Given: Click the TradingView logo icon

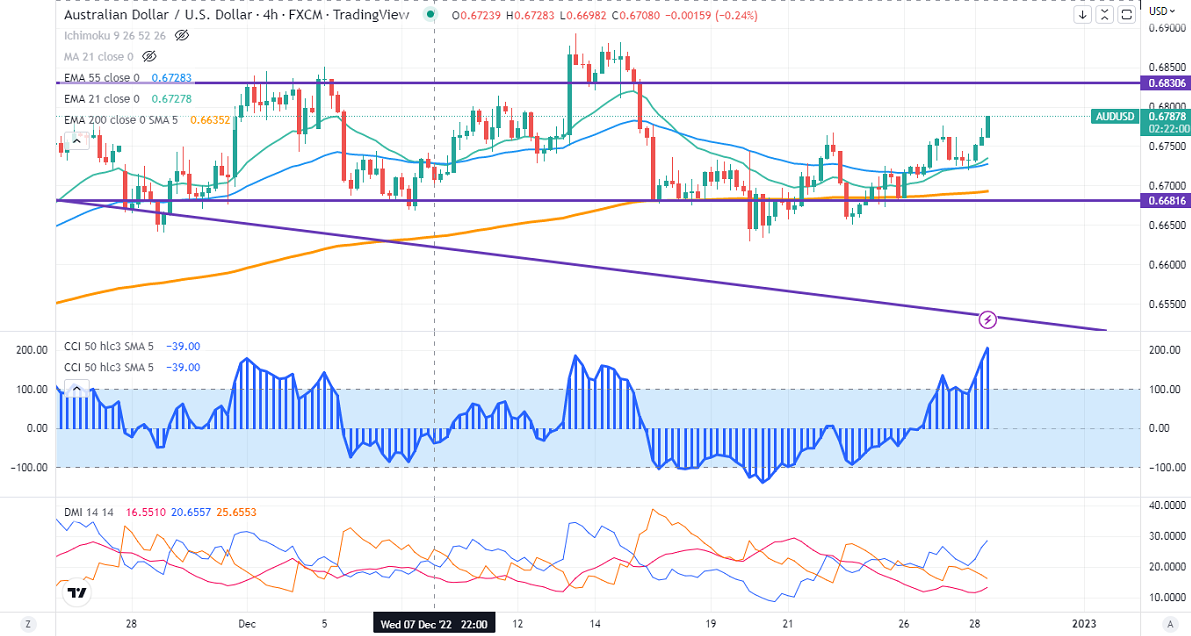Looking at the screenshot, I should tap(76, 593).
